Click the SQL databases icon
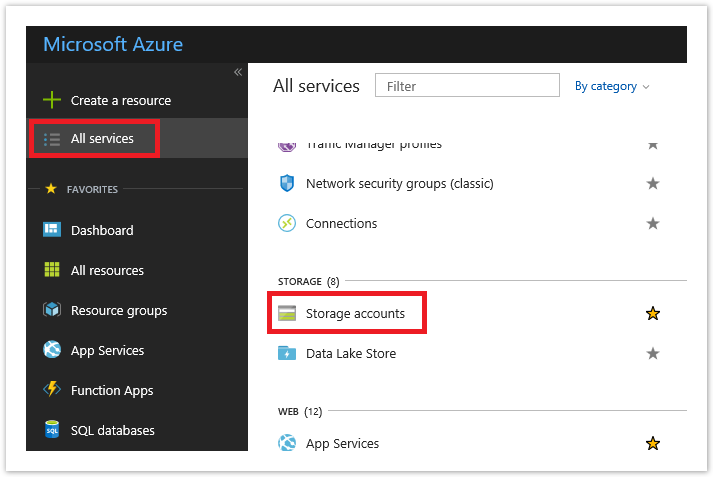The image size is (713, 477). pyautogui.click(x=52, y=429)
